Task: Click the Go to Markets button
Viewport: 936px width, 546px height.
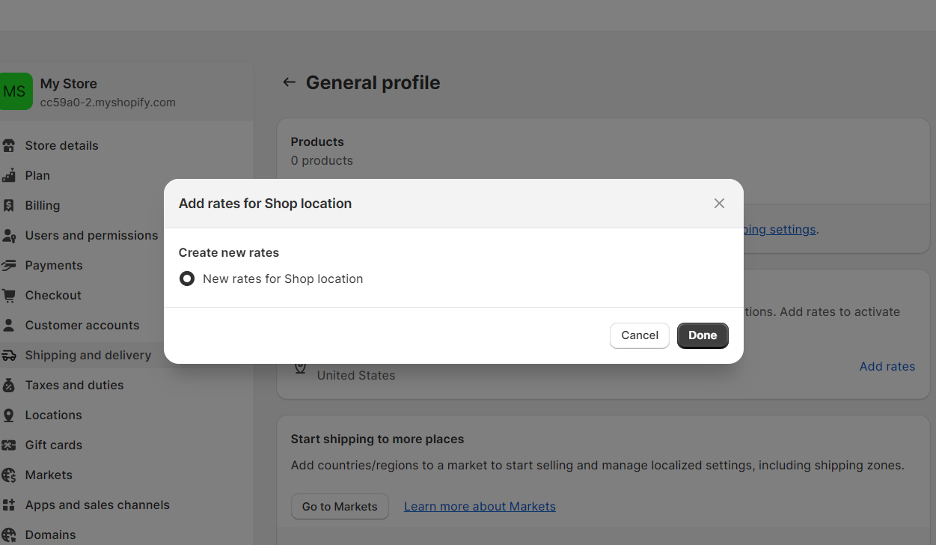Action: point(340,507)
